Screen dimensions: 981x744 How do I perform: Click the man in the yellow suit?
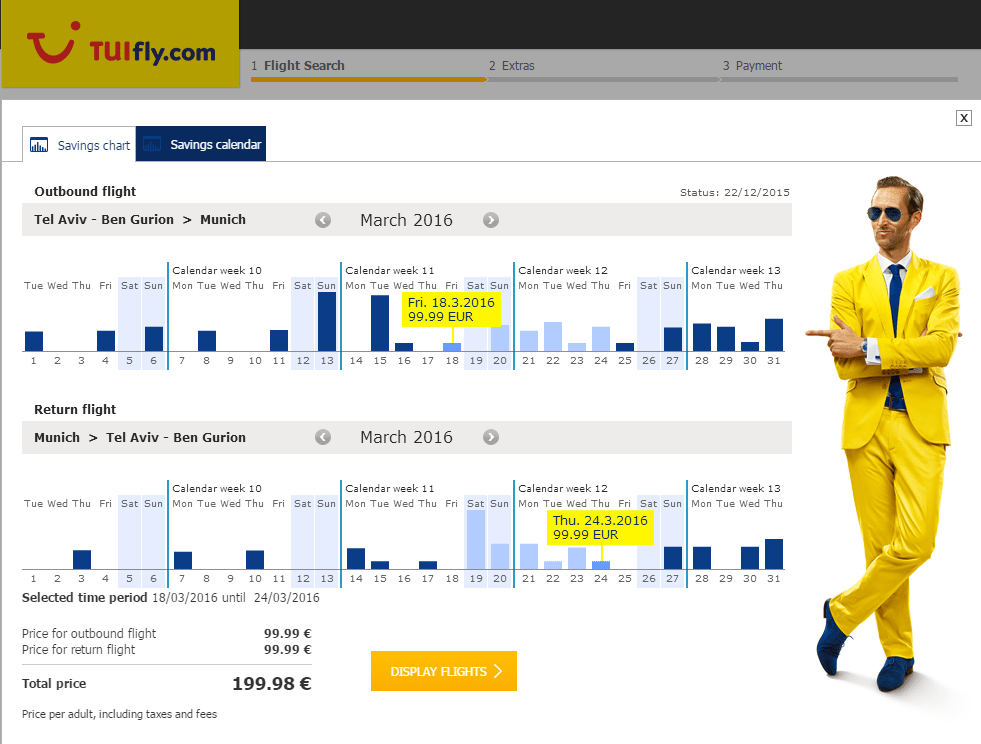[885, 432]
